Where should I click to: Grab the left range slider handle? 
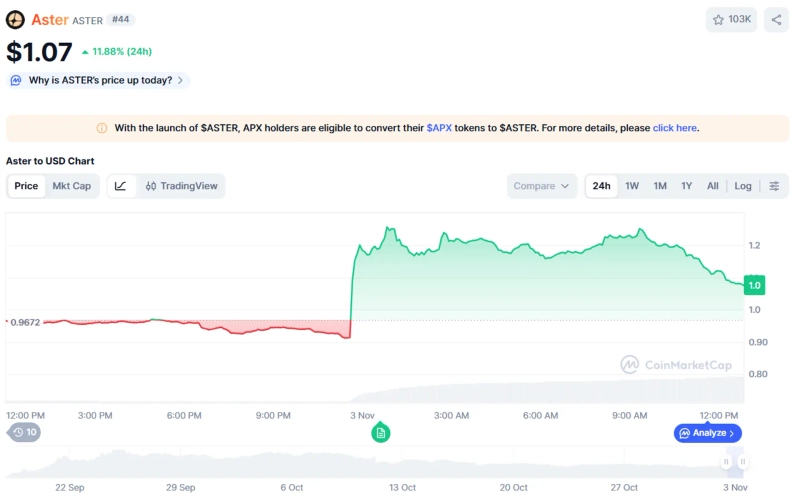click(726, 462)
